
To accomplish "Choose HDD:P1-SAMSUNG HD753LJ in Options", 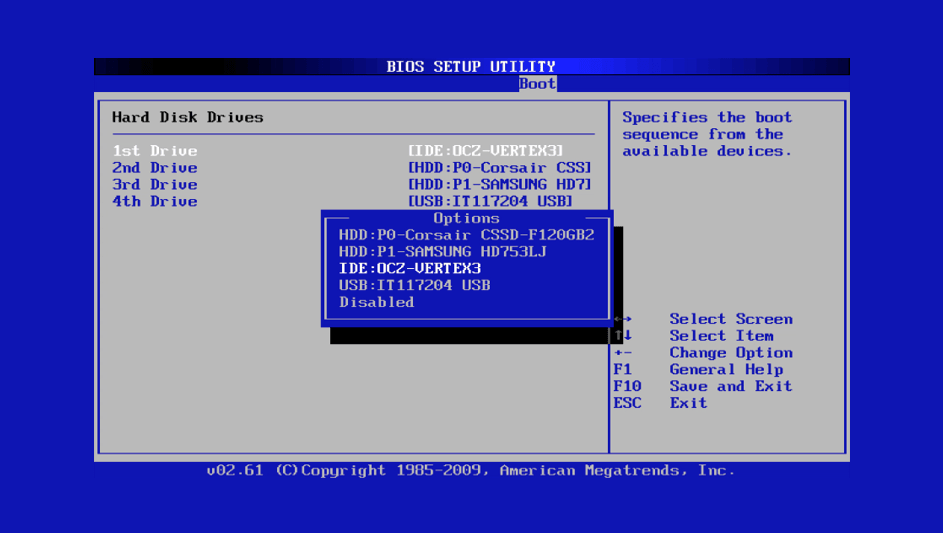I will pos(443,251).
